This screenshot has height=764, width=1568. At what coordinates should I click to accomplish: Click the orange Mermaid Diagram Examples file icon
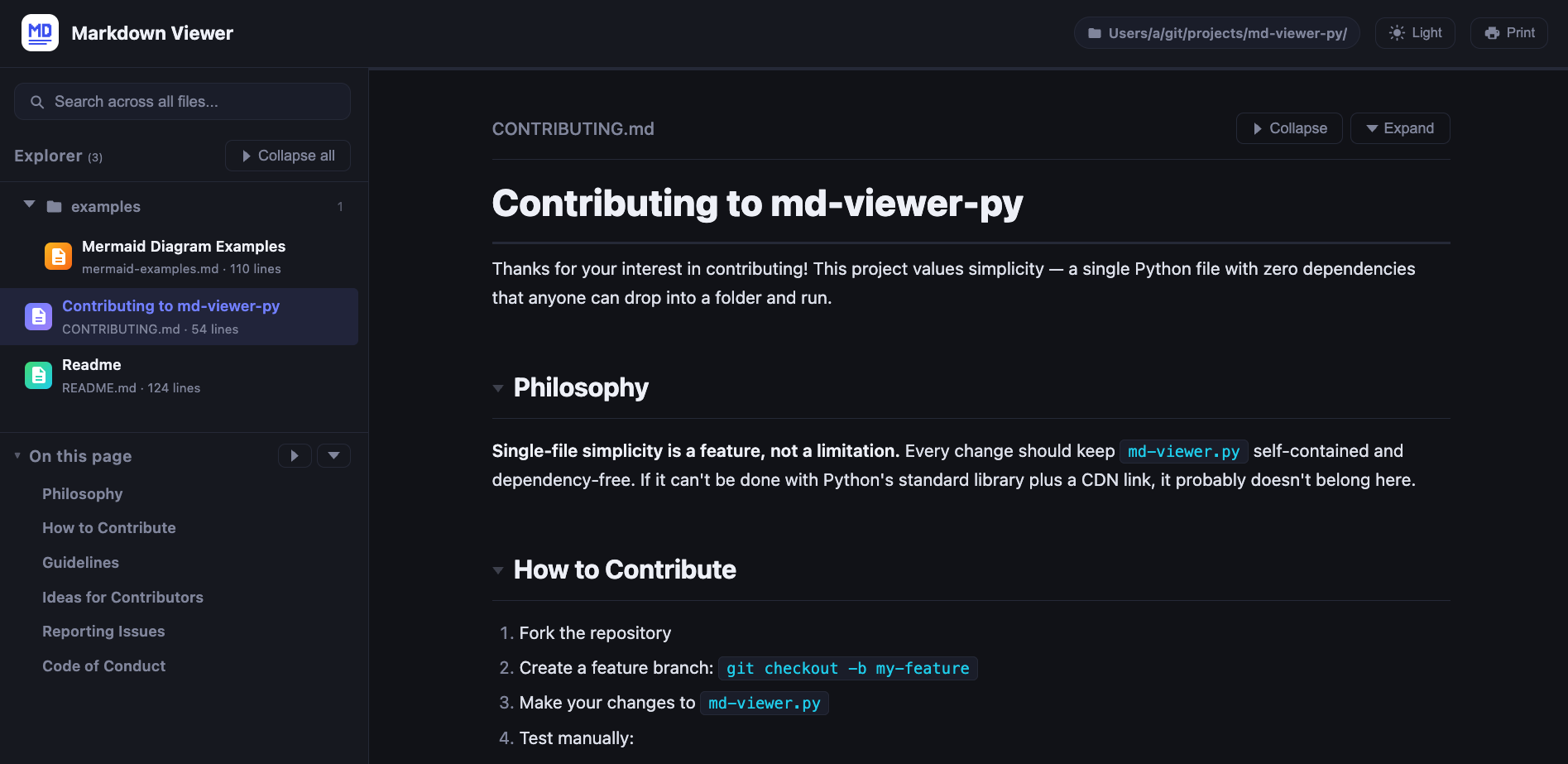coord(58,256)
